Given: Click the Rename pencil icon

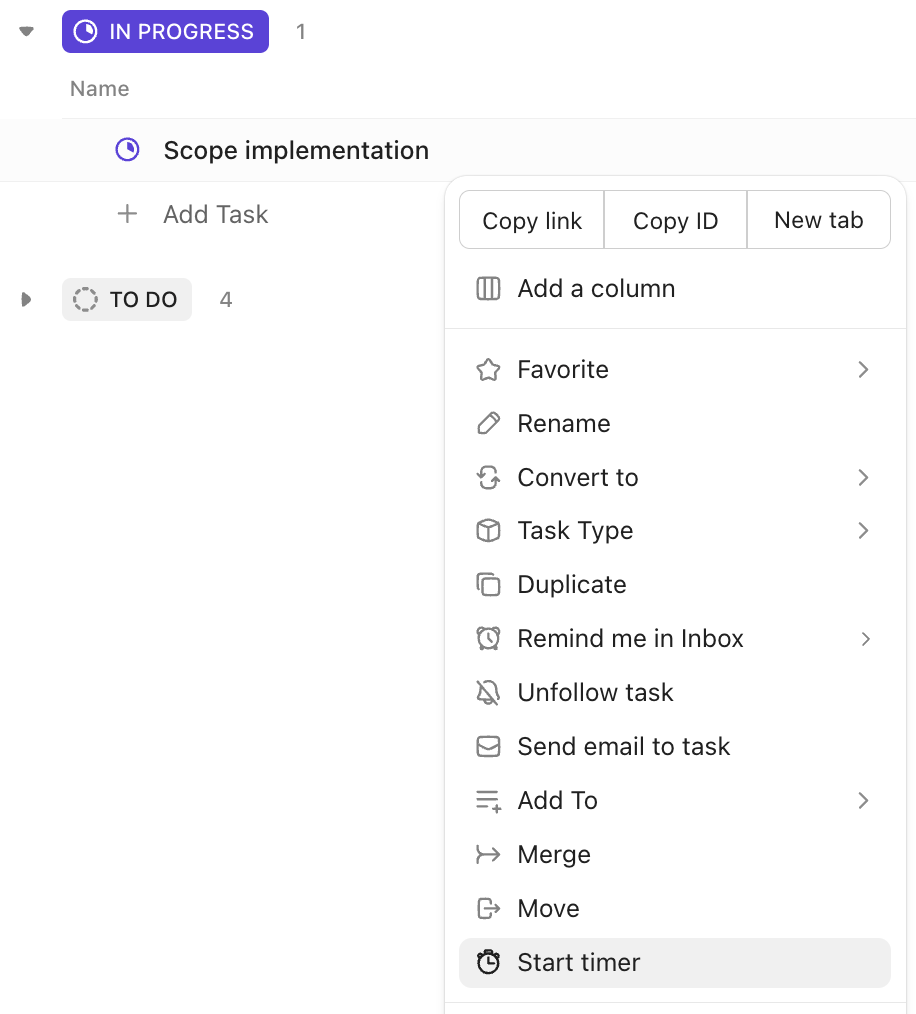Looking at the screenshot, I should click(488, 423).
